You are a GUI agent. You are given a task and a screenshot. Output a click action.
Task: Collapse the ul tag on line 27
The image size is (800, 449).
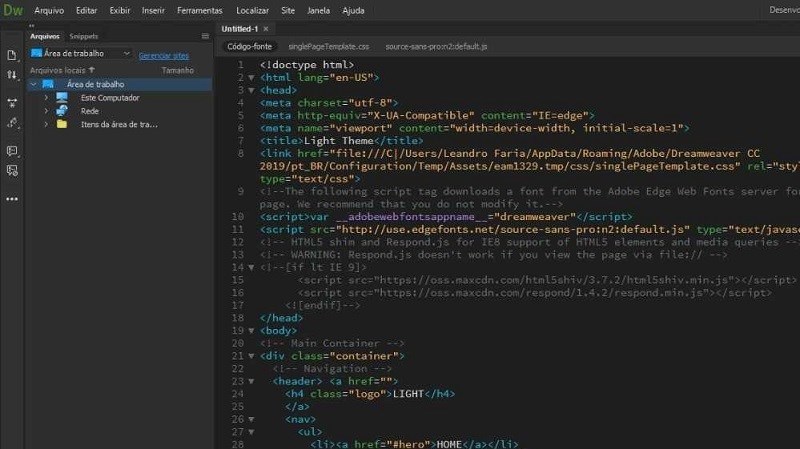(x=251, y=432)
